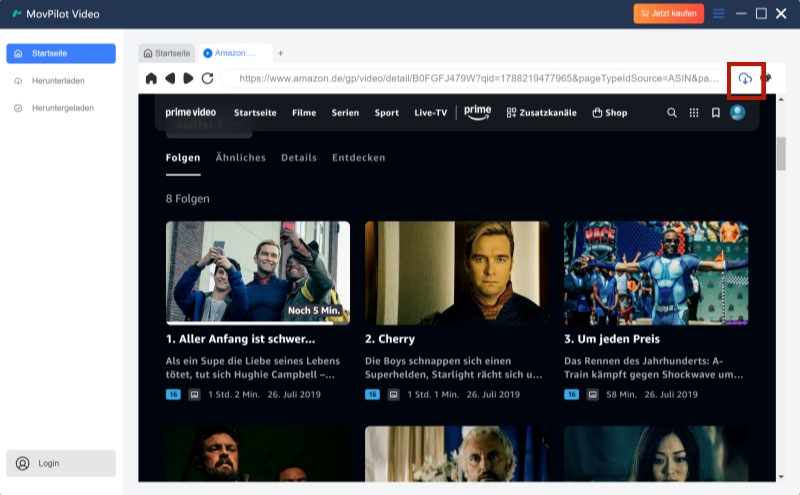Viewport: 800px width, 495px height.
Task: Click the Cherry episode thumbnail
Action: tap(457, 273)
